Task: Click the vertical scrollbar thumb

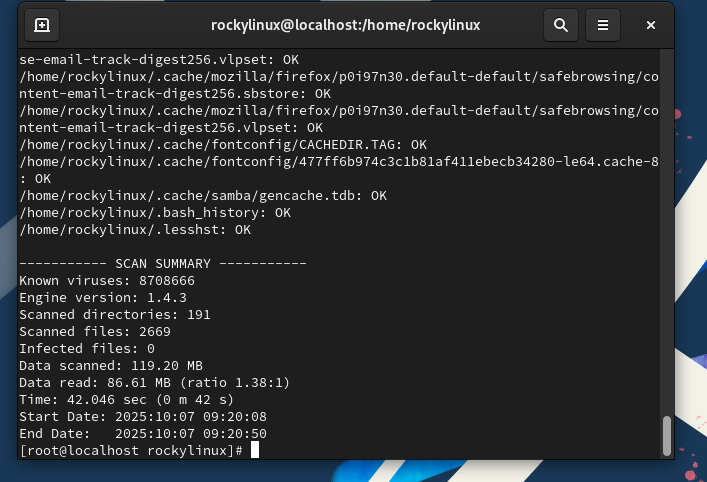Action: tap(667, 435)
